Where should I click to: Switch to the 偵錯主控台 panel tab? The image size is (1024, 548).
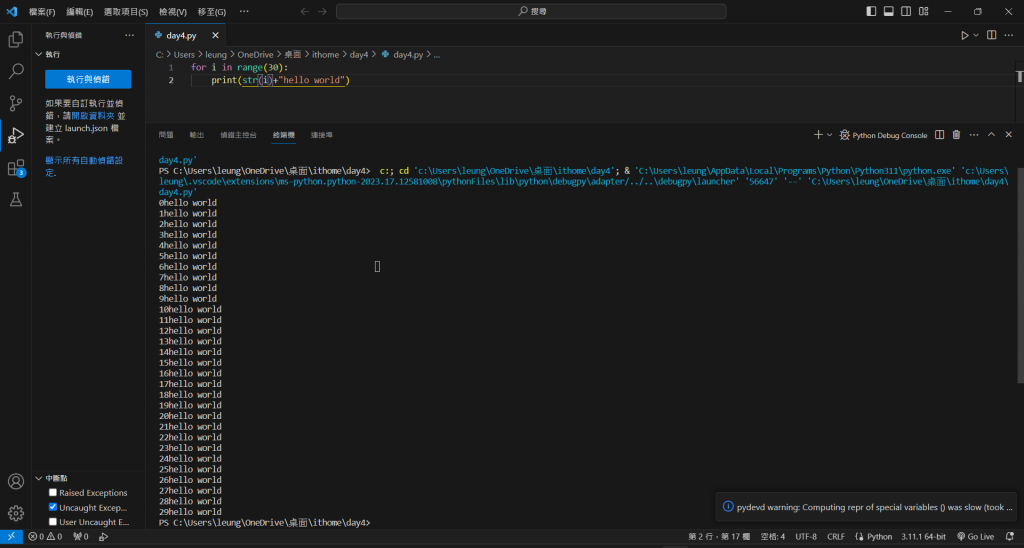pos(238,135)
